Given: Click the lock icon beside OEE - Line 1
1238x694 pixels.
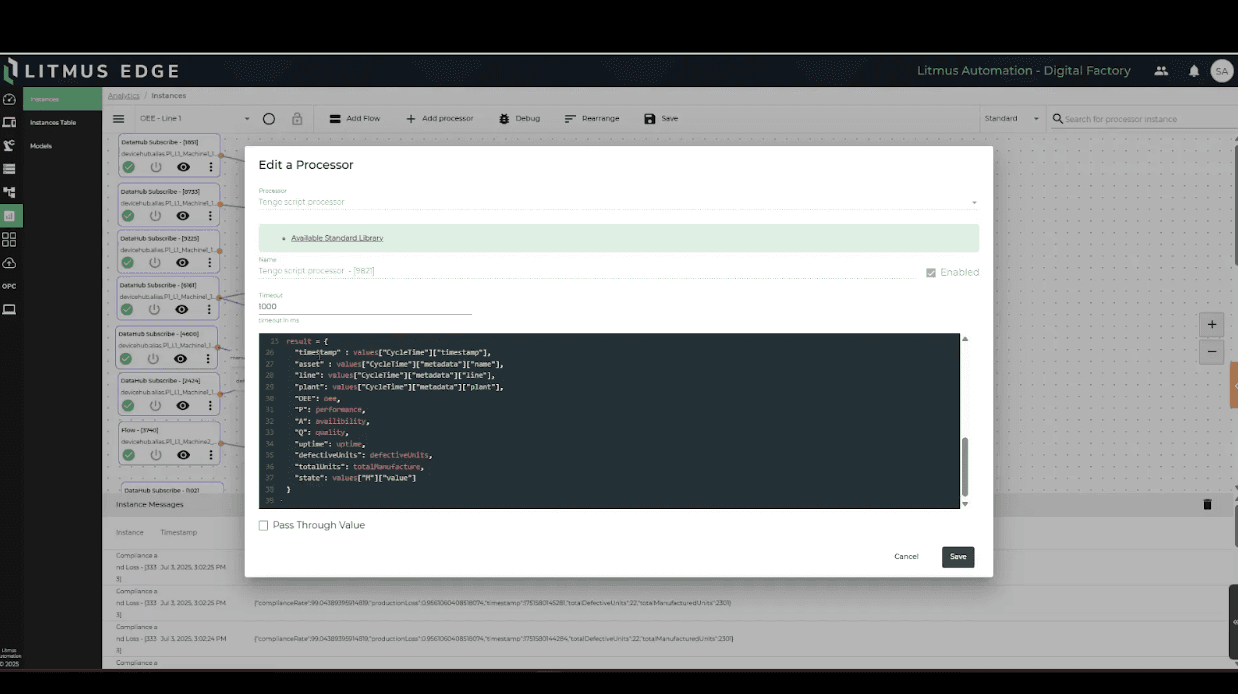Looking at the screenshot, I should pyautogui.click(x=297, y=119).
